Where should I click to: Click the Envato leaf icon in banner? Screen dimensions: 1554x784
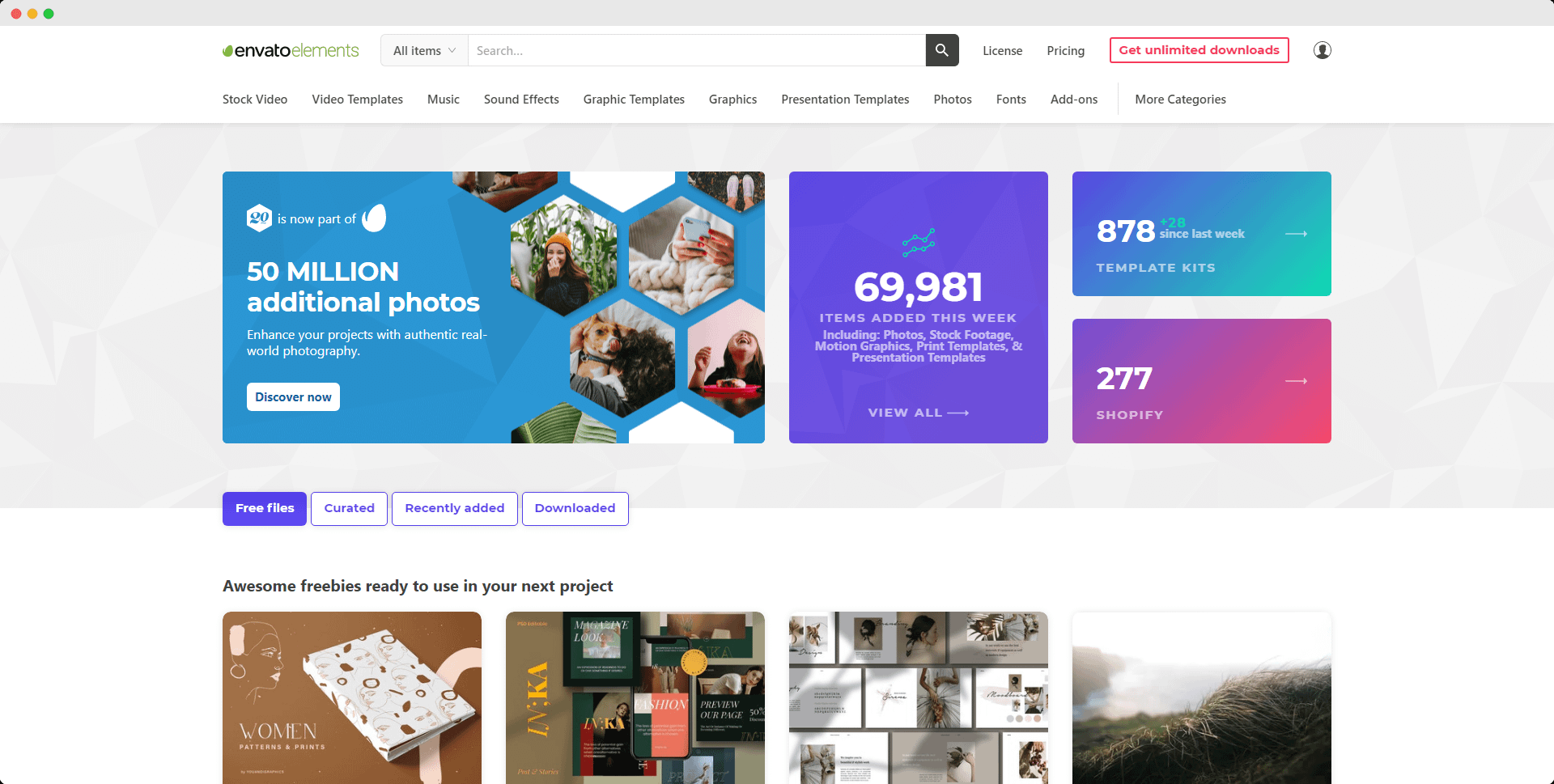pos(374,218)
